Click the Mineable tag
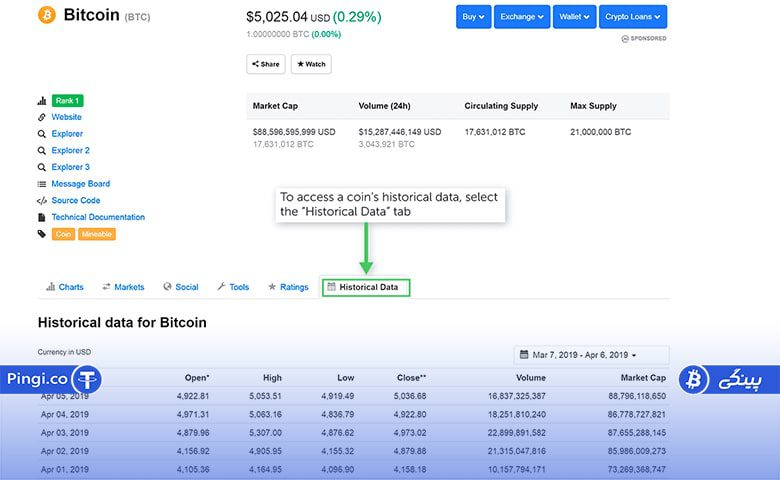Viewport: 780px width, 480px height. (97, 234)
